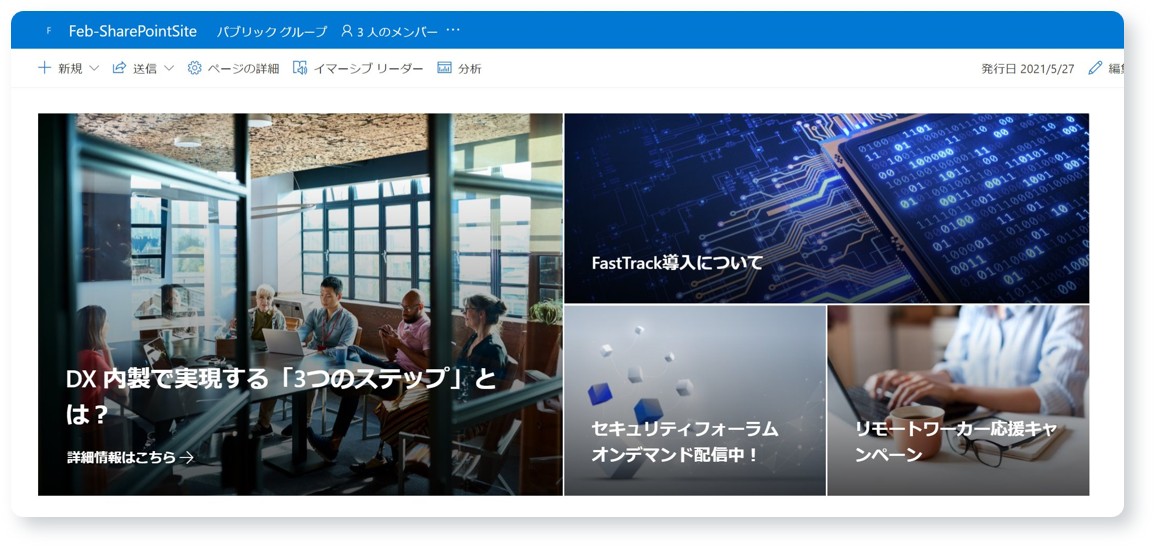
Task: Click the plus icon for 新規
Action: point(45,68)
